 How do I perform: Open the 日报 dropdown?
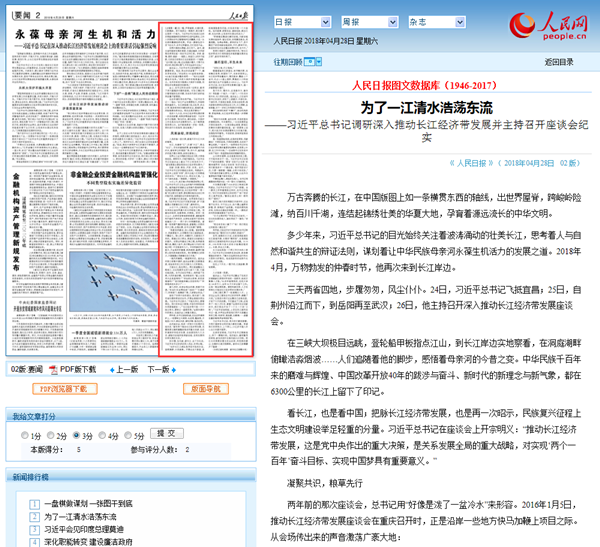pyautogui.click(x=302, y=22)
